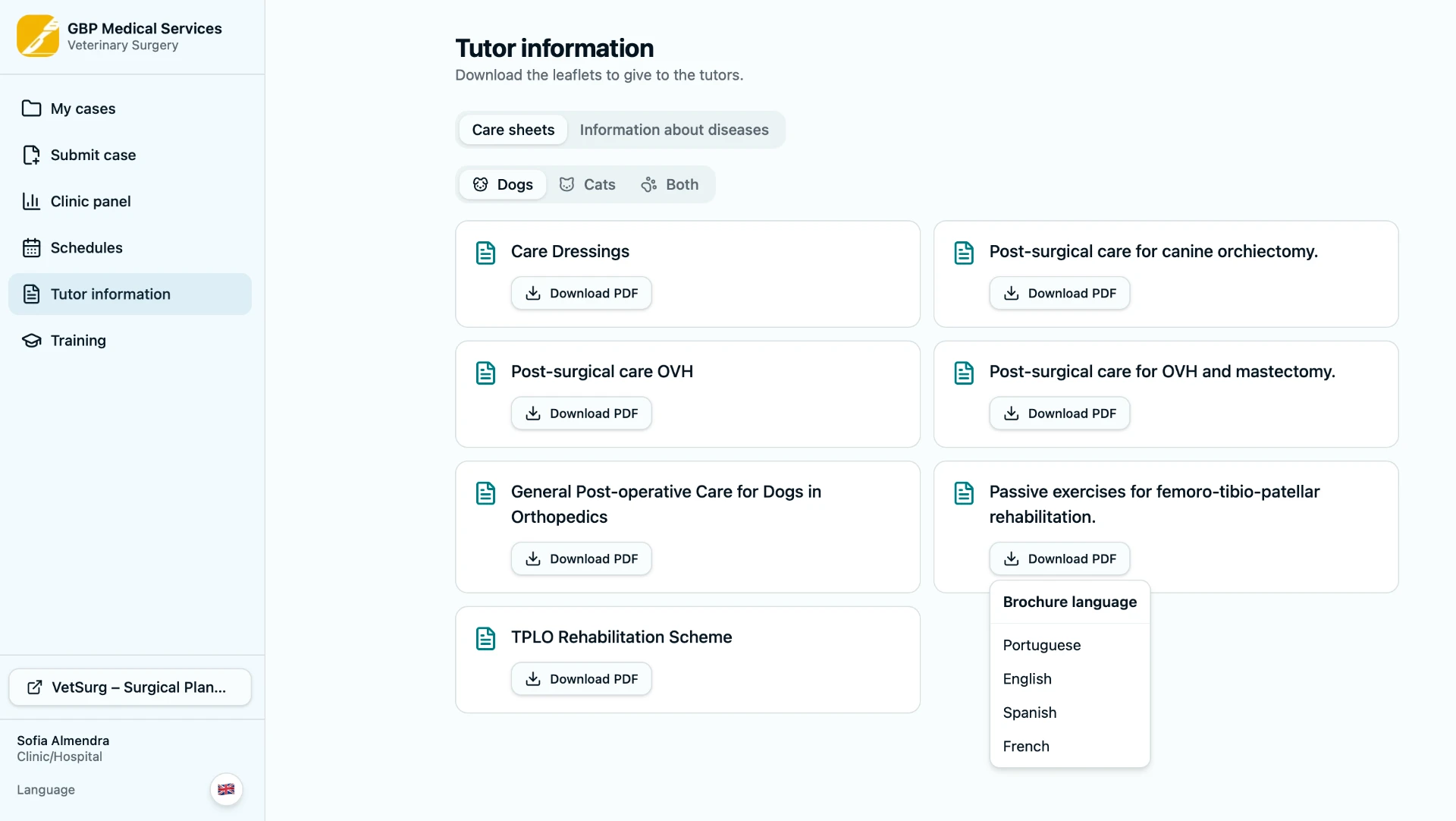1456x821 pixels.
Task: Download PDF for Post-surgical care OVH
Action: click(581, 414)
